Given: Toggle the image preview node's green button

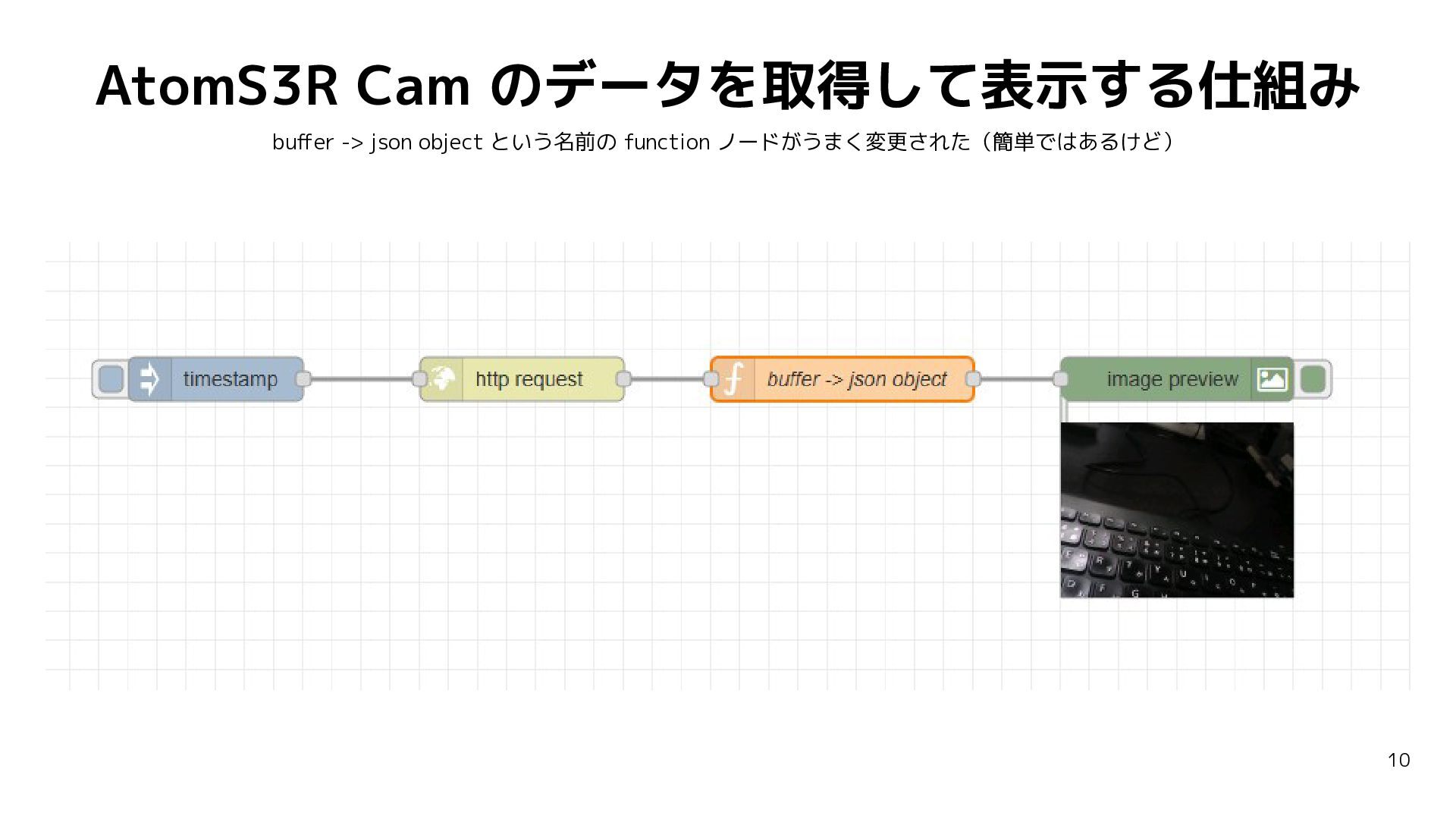Looking at the screenshot, I should (x=1313, y=379).
